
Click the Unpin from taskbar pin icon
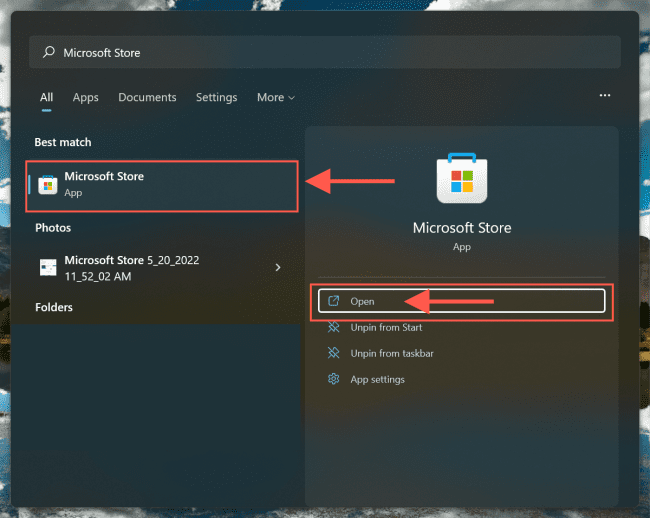coord(333,353)
